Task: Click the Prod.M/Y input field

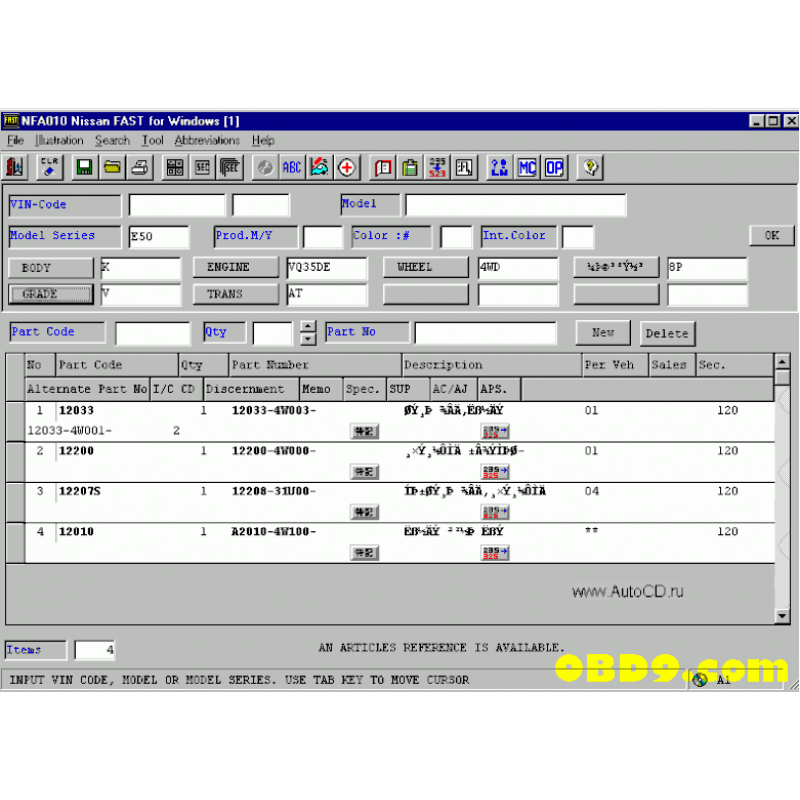Action: [x=322, y=237]
